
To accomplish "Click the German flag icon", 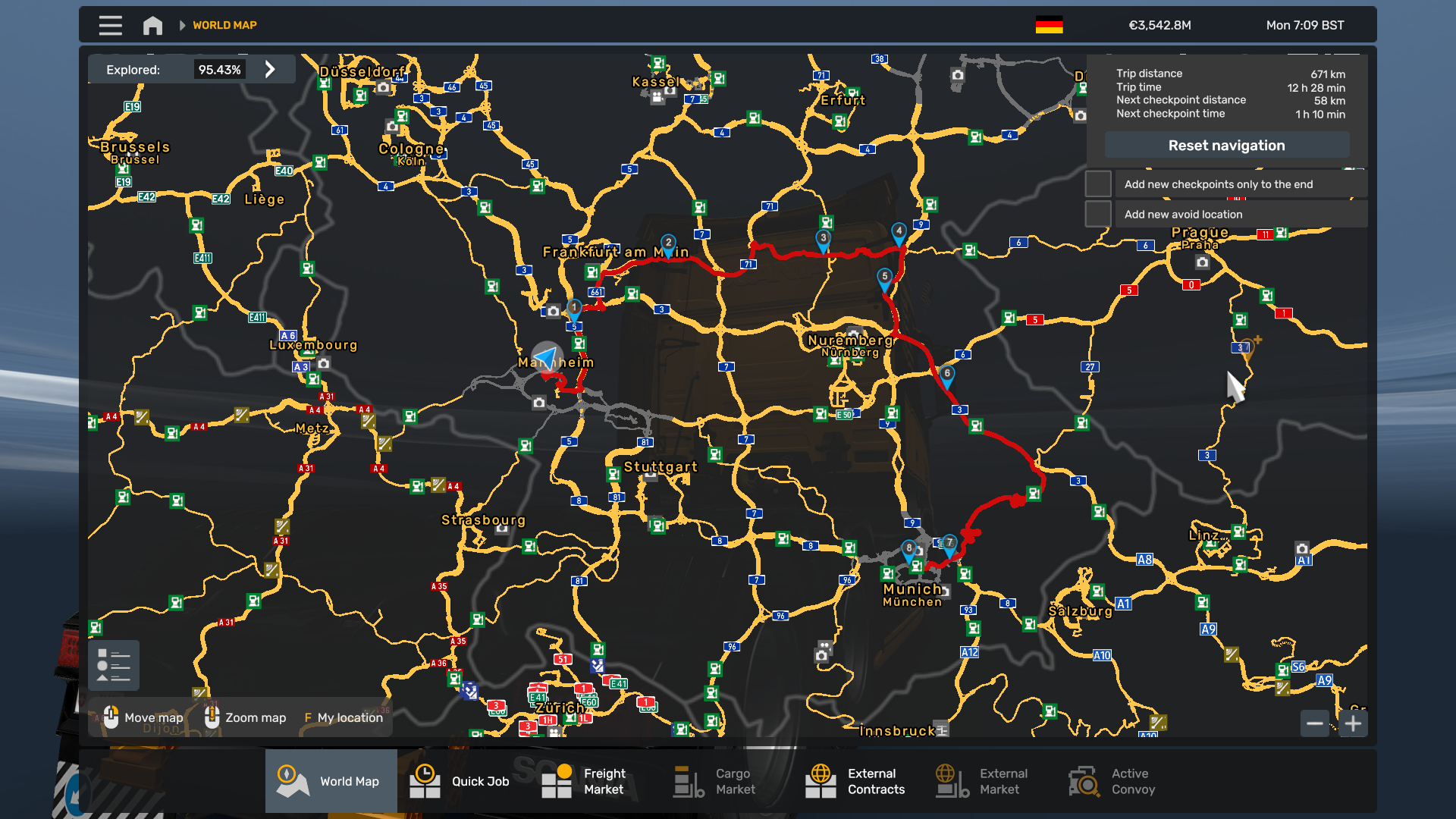I will (x=1049, y=24).
